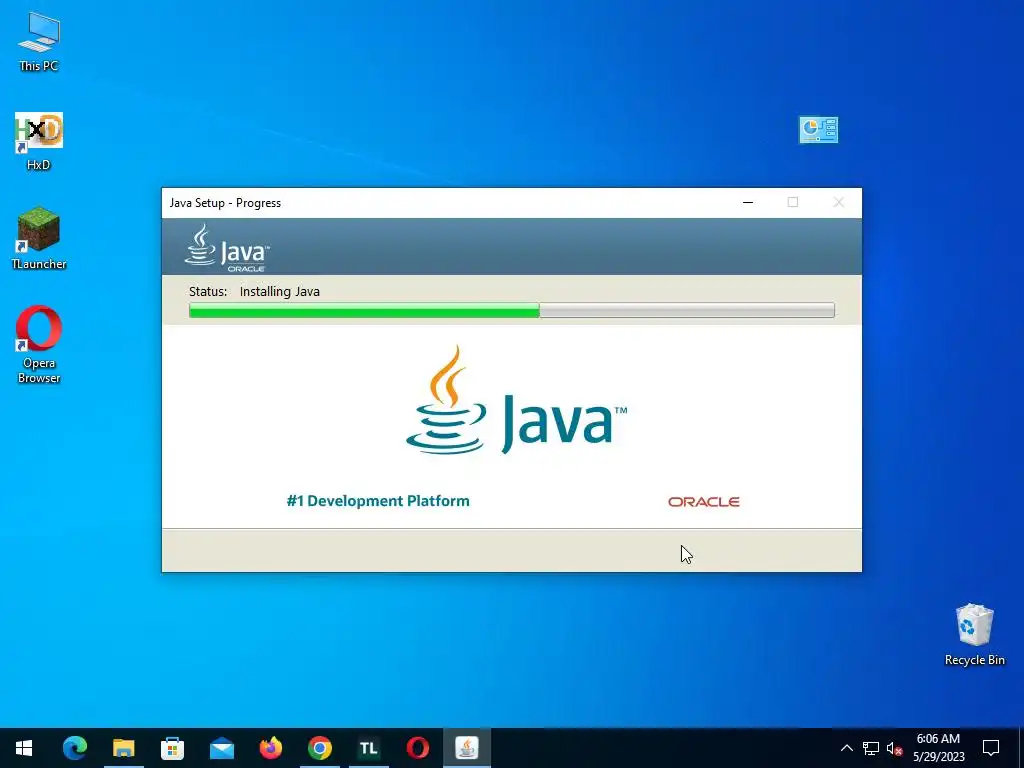This screenshot has width=1024, height=768.
Task: Click the Java Oracle logo in header
Action: pyautogui.click(x=227, y=248)
